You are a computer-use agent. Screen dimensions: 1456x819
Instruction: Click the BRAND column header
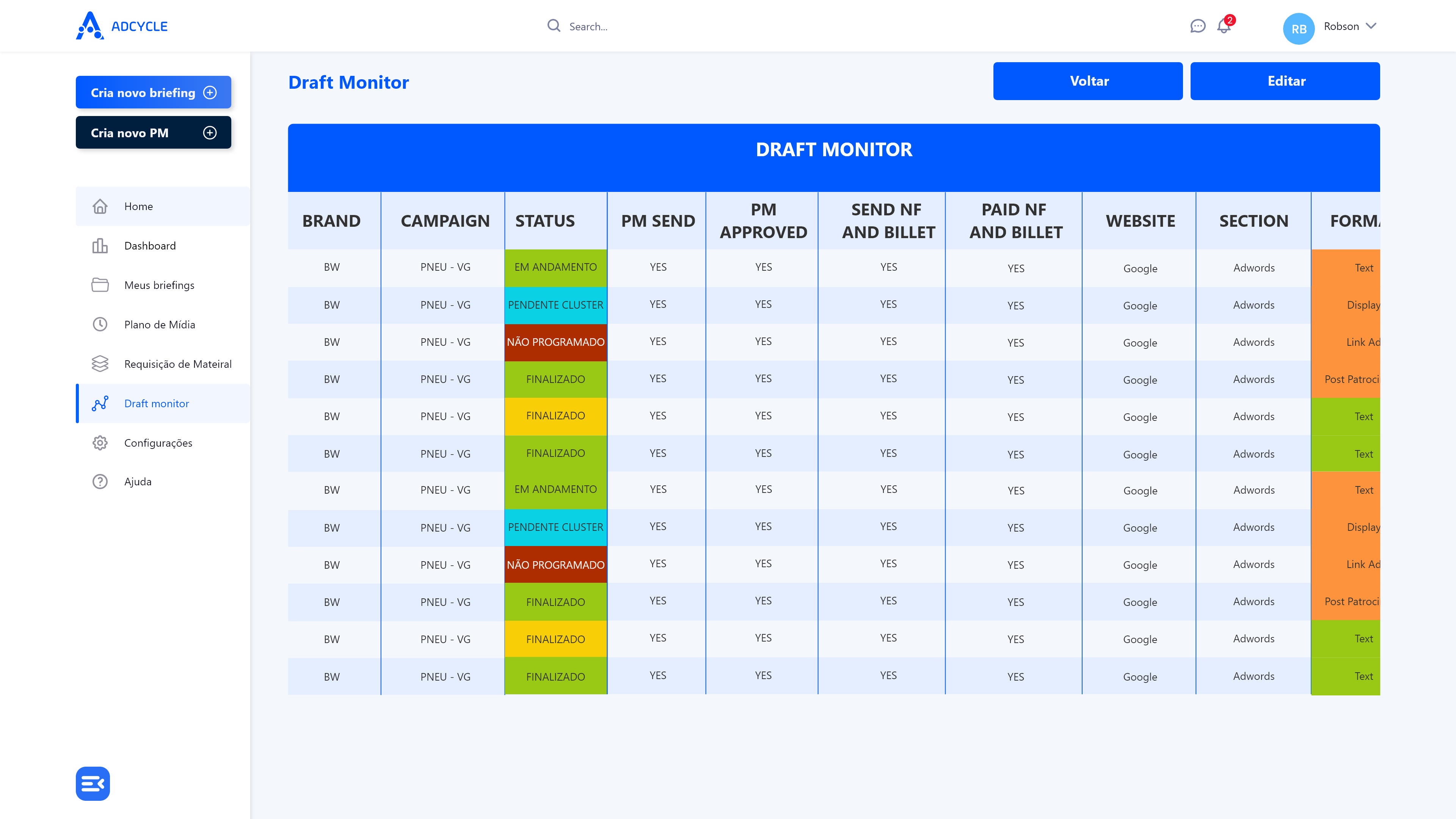click(332, 220)
